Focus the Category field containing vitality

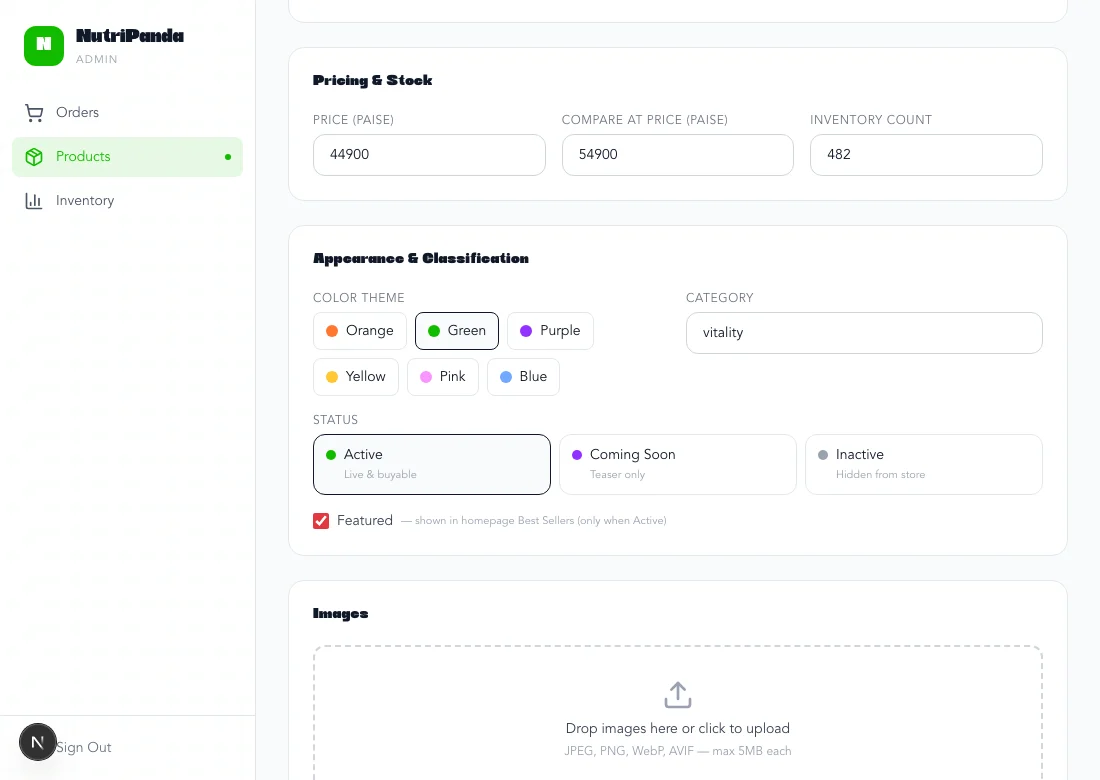[864, 332]
